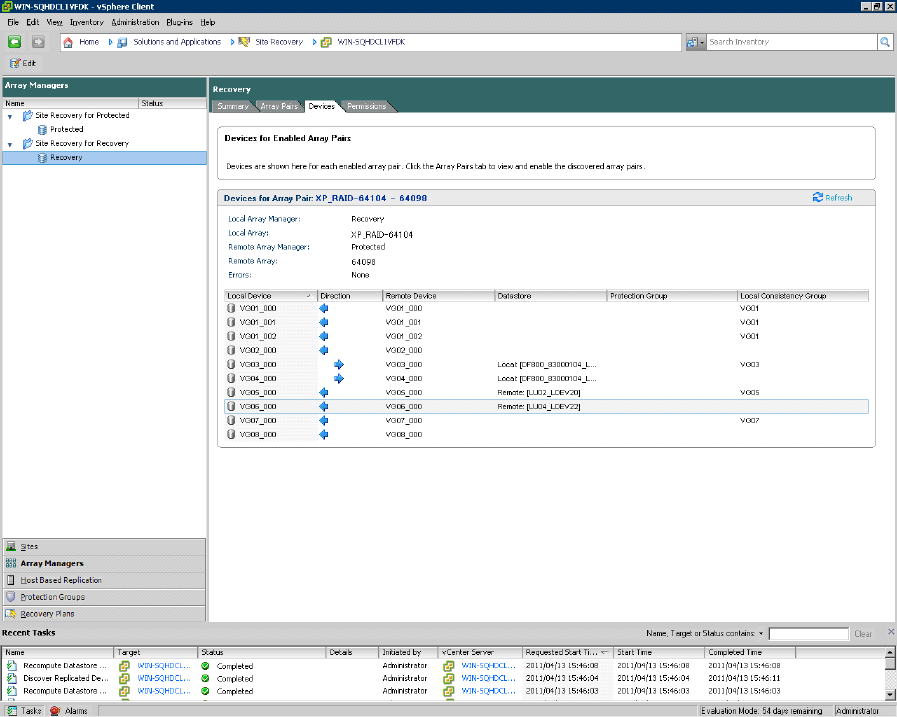Image resolution: width=897 pixels, height=717 pixels.
Task: Click the Clear button in Recent Tasks
Action: coord(863,634)
